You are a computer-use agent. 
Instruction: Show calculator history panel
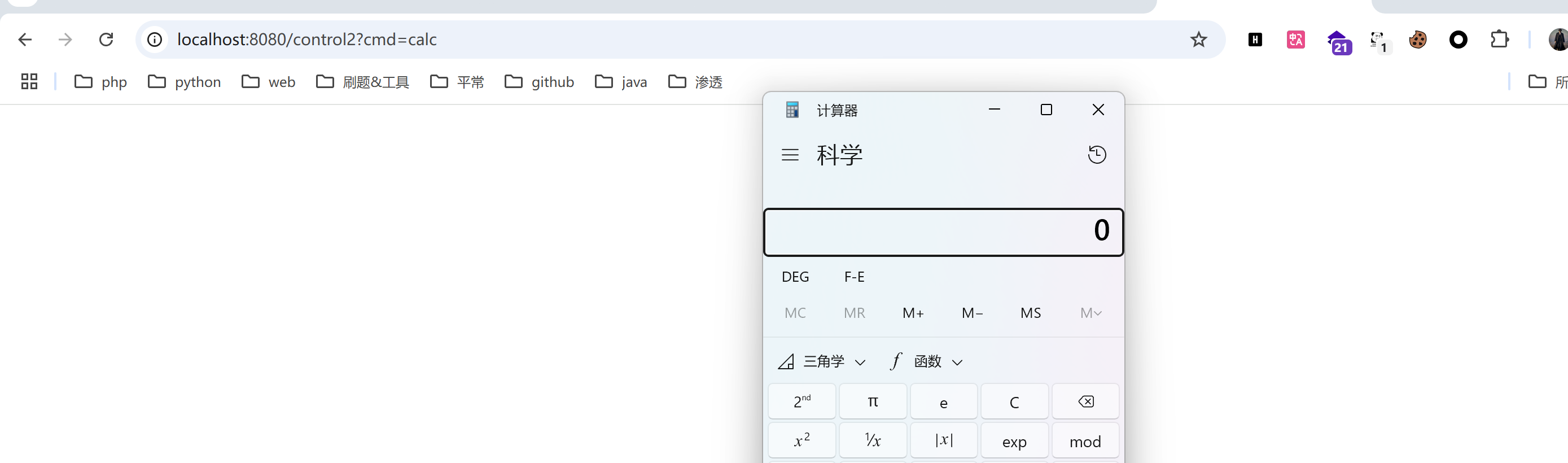coord(1097,155)
